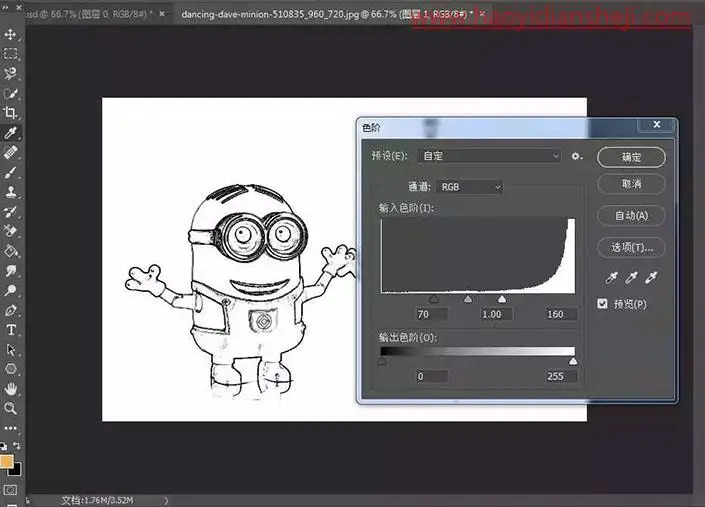
Task: Click the input highlight field showing 160
Action: [x=561, y=314]
